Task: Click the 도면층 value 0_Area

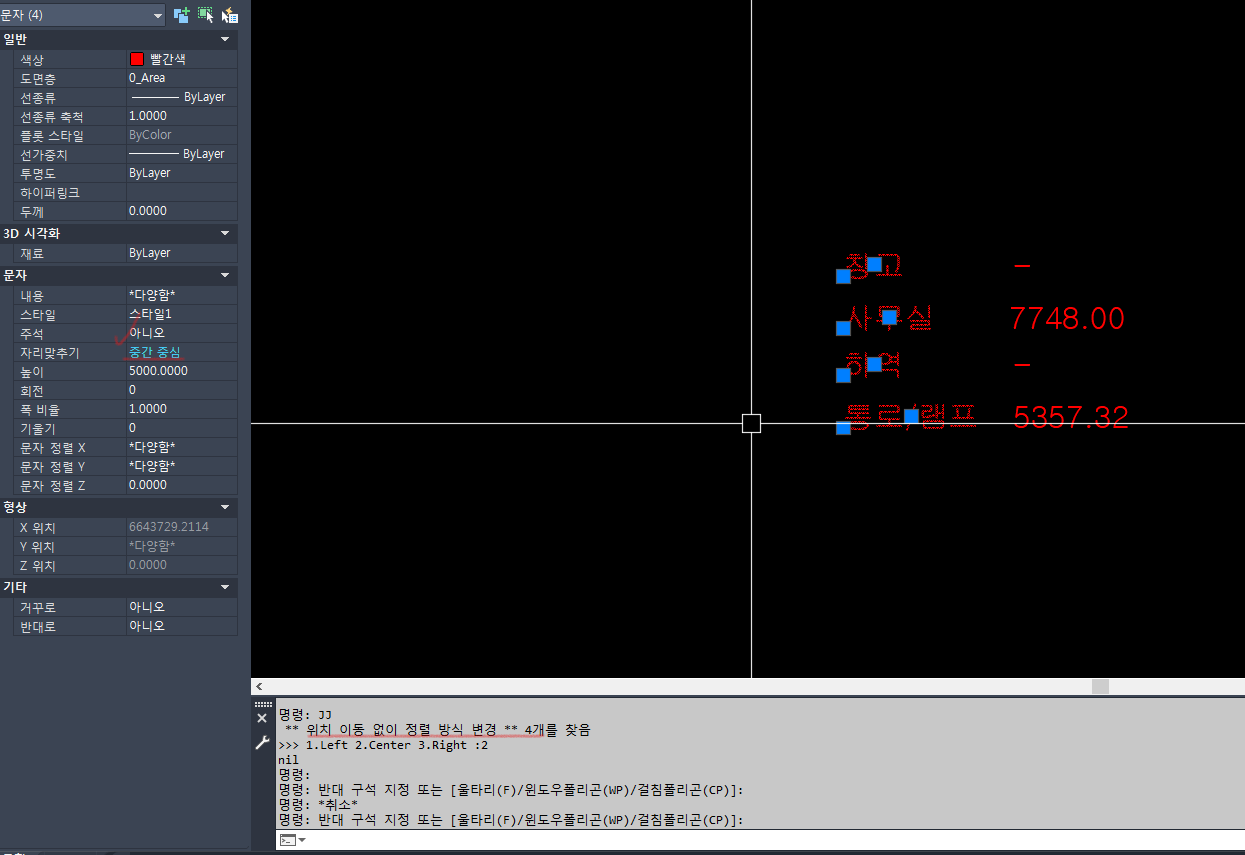Action: [x=182, y=78]
